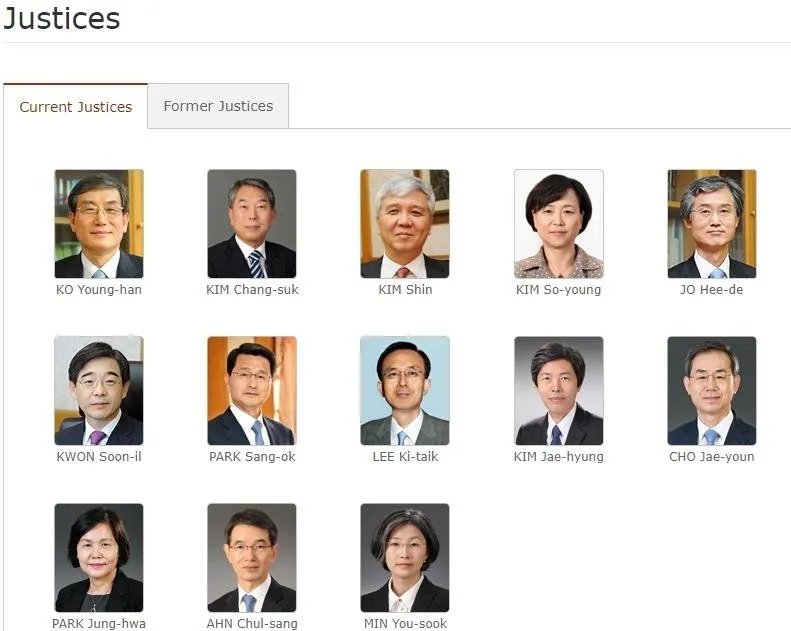The height and width of the screenshot is (631, 791).
Task: View KIM So-young's portrait image
Action: [558, 223]
